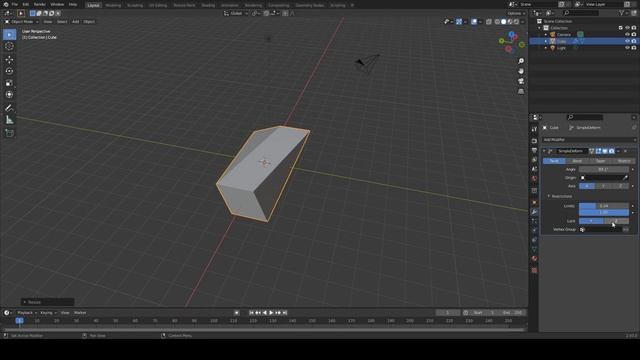Screen dimensions: 640x360
Task: Open the Edit menu
Action: point(26,4)
